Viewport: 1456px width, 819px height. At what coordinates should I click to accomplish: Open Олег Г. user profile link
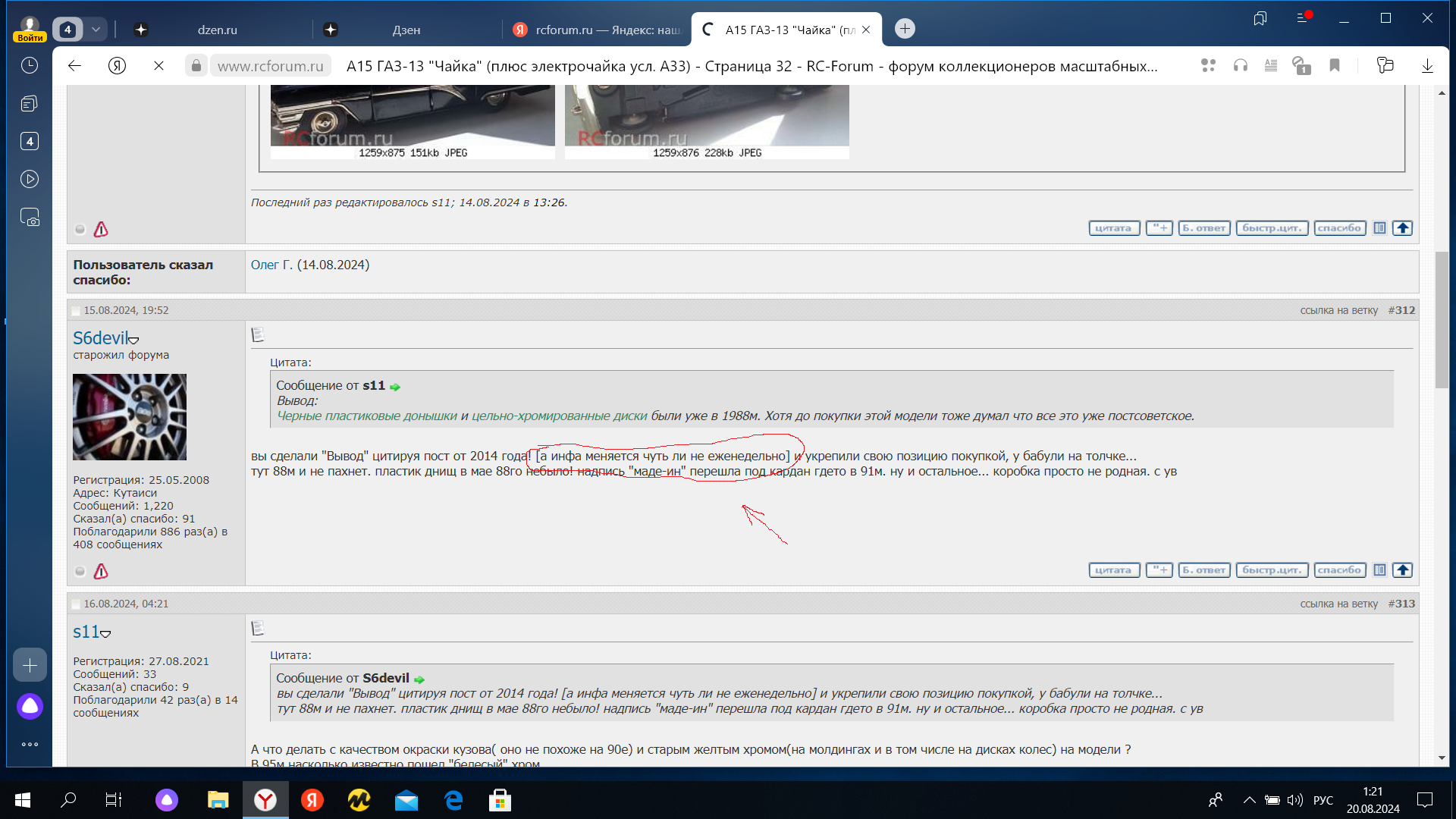(x=271, y=265)
